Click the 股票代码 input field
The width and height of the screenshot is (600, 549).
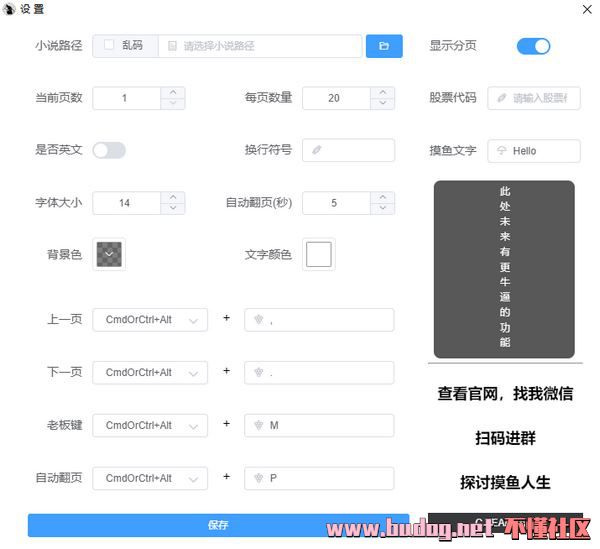[534, 98]
